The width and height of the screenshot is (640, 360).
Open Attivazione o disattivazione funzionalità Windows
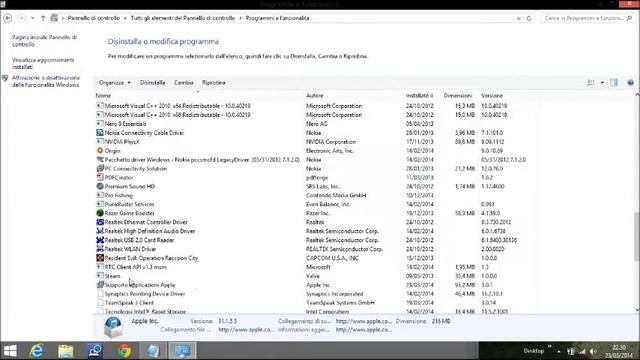[x=46, y=81]
